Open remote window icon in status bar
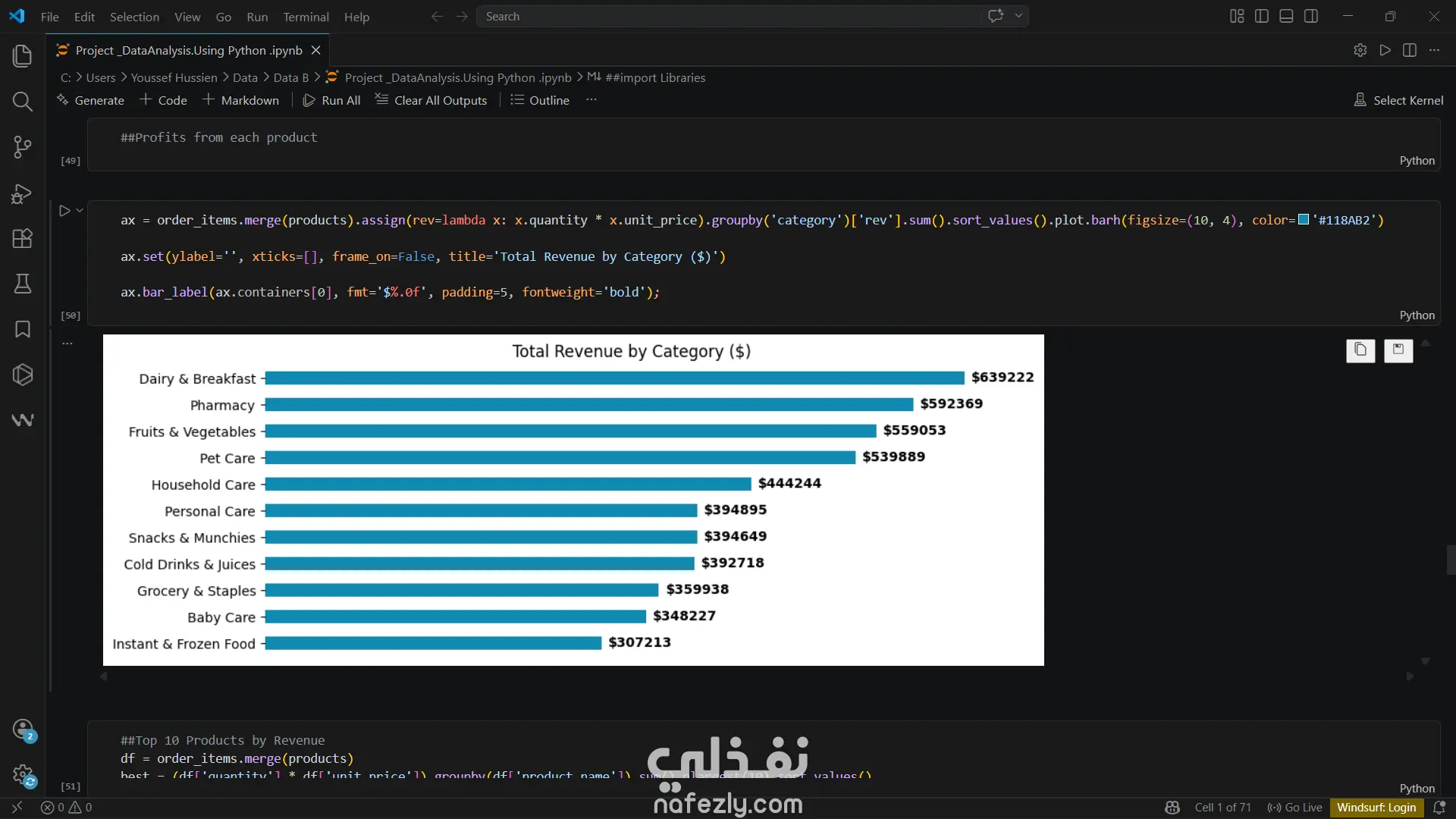Viewport: 1456px width, 819px height. (17, 808)
